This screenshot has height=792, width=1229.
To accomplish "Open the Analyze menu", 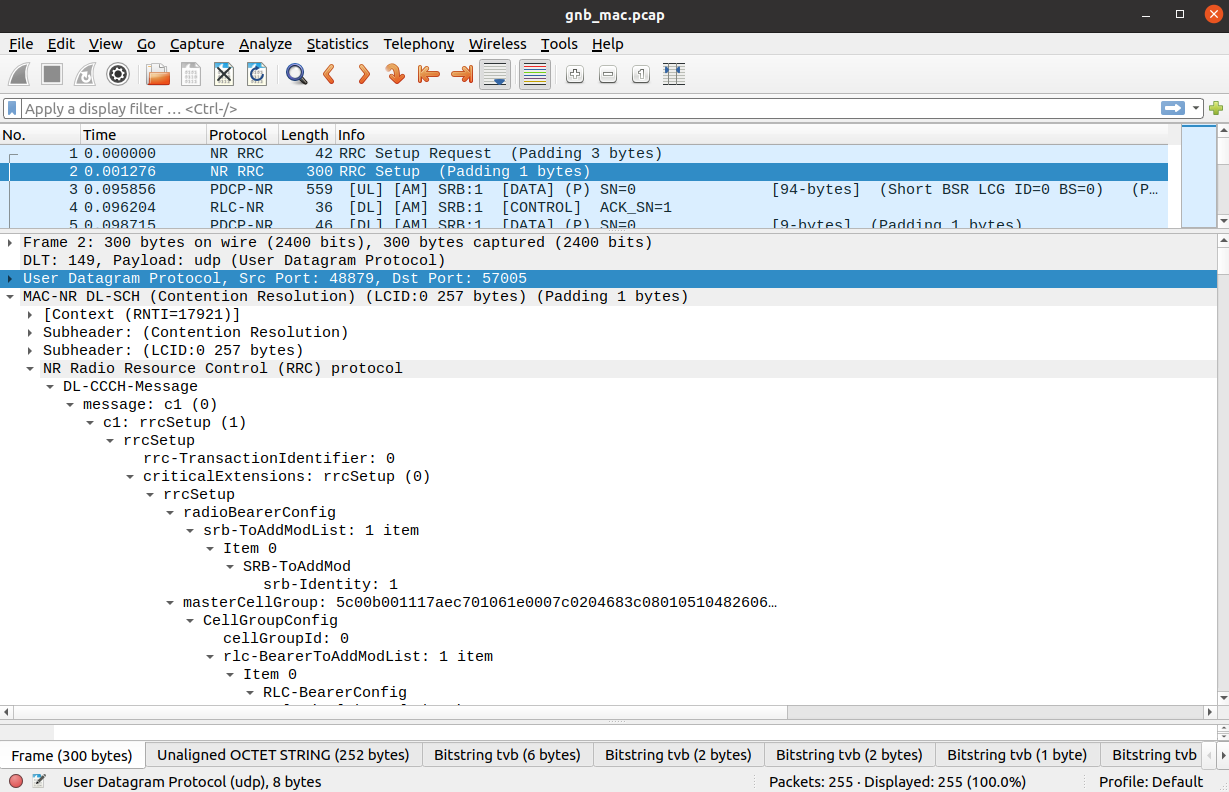I will coord(265,44).
